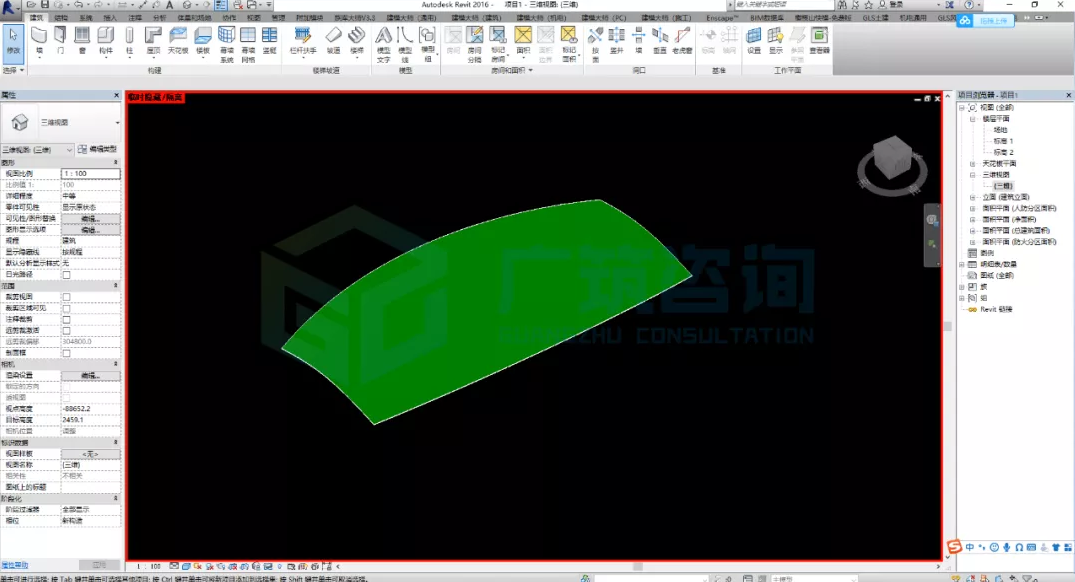Click Edit button for Rendering Settings (渲染设置)
1075x582 pixels.
pyautogui.click(x=90, y=376)
